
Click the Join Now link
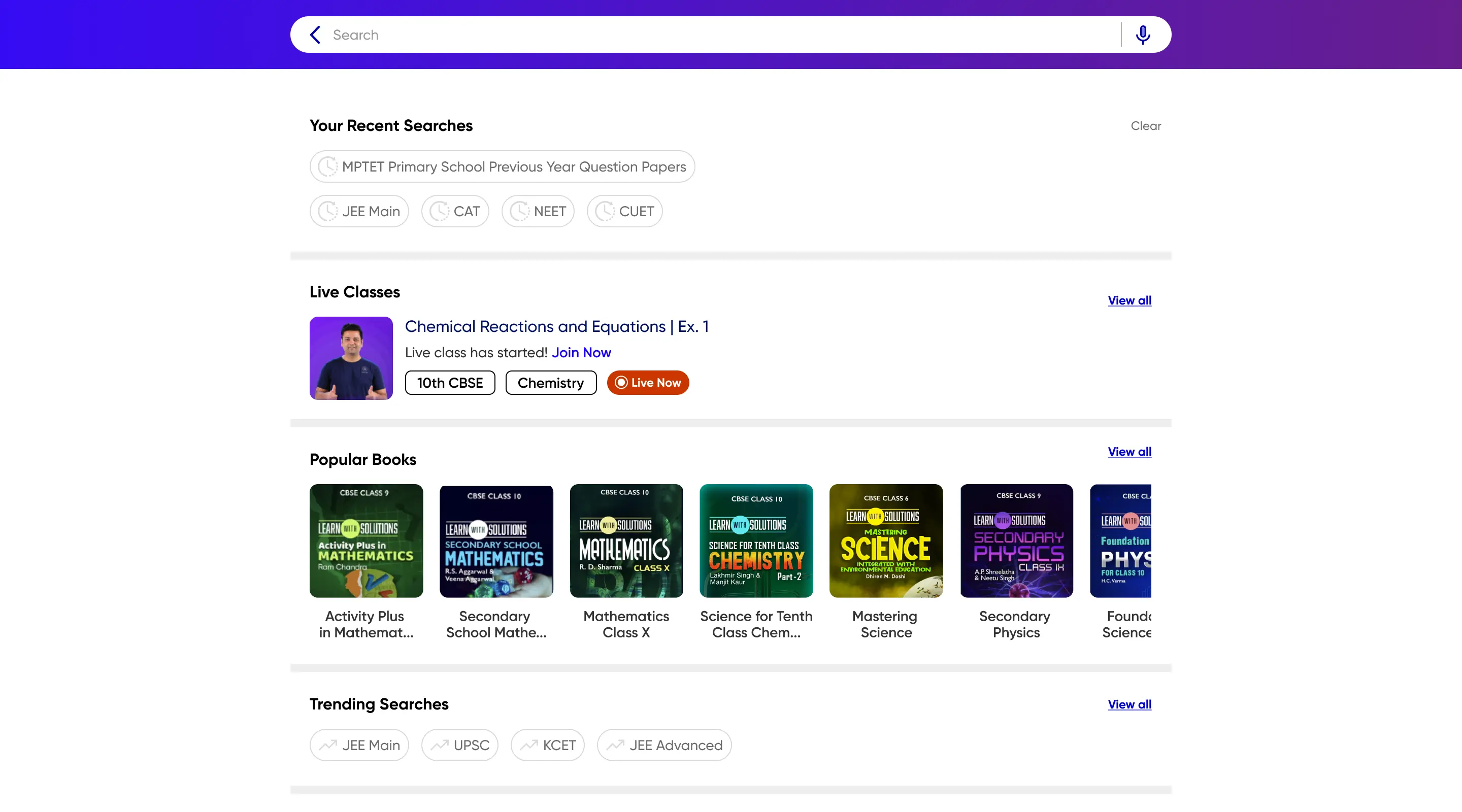(581, 352)
